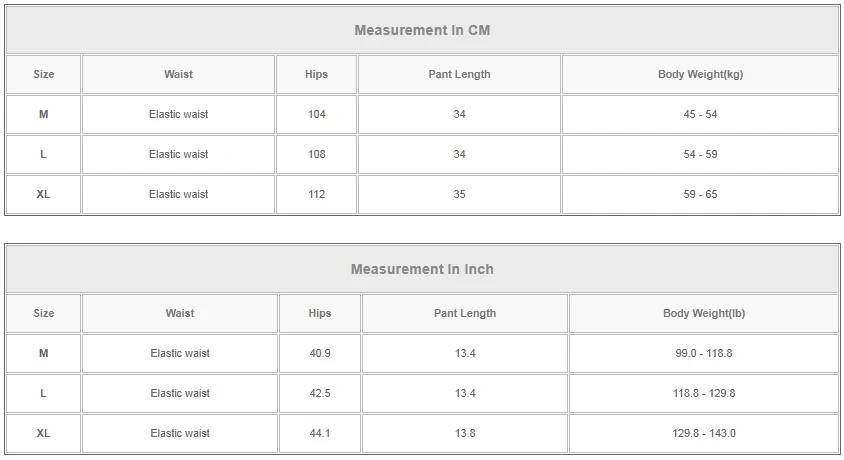Viewport: 844px width, 460px height.
Task: Select size M row in CM table
Action: tap(44, 114)
